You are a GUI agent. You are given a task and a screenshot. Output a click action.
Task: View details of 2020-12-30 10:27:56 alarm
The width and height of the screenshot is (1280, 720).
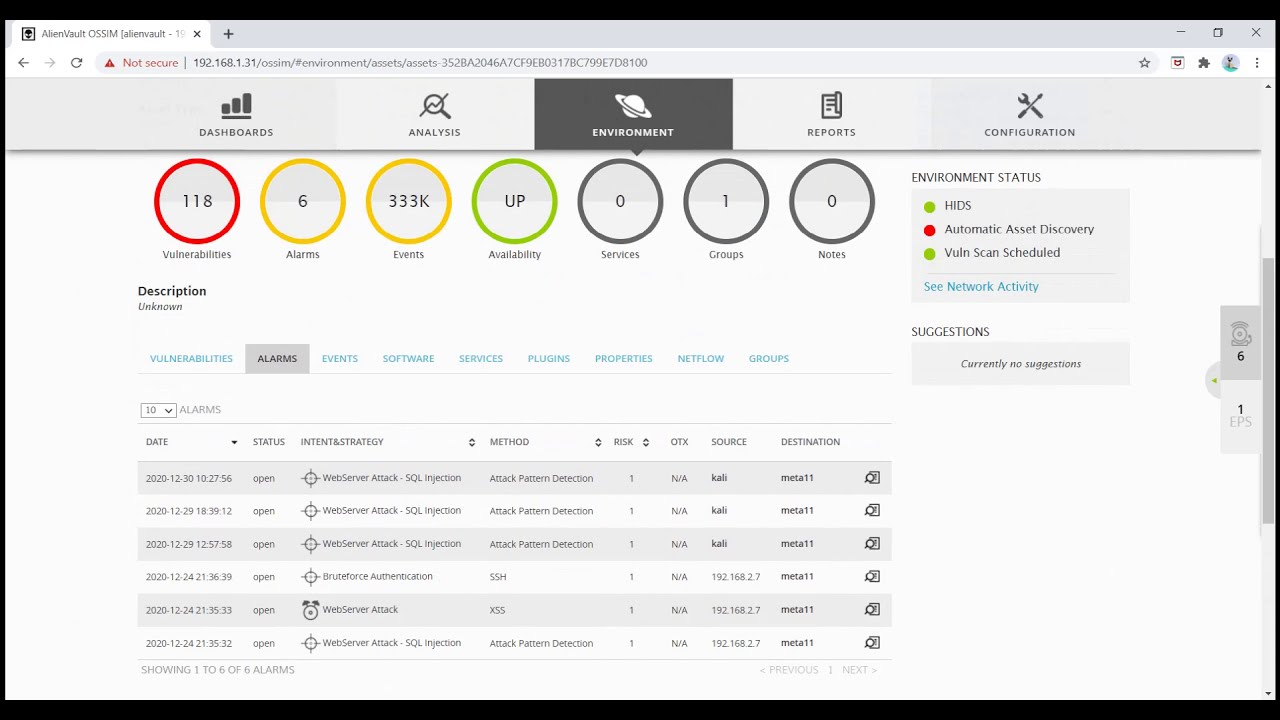872,478
